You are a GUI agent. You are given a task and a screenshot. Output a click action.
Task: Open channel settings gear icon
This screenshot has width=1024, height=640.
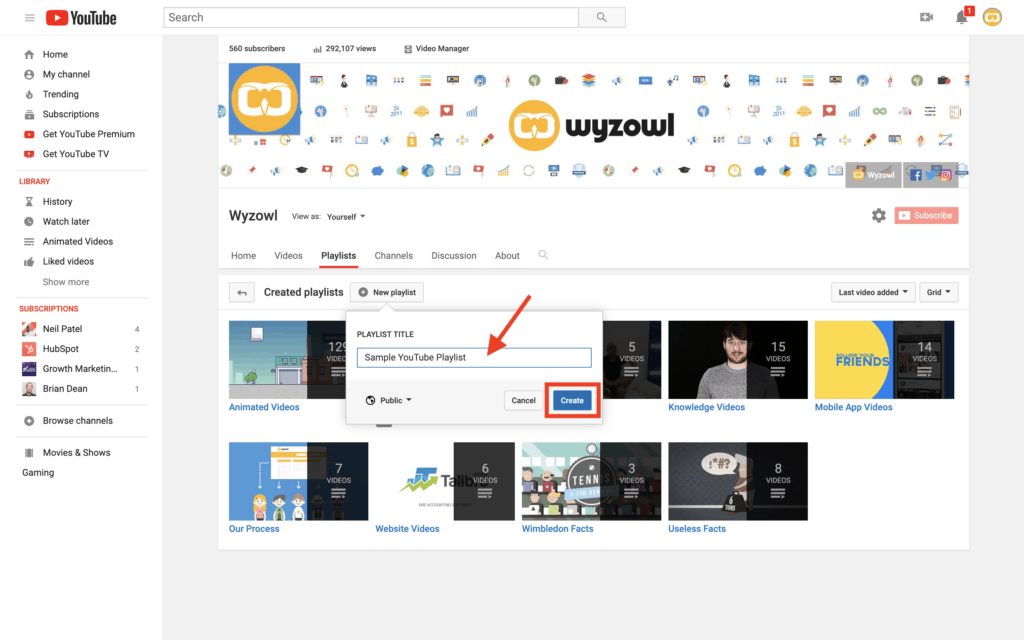878,216
